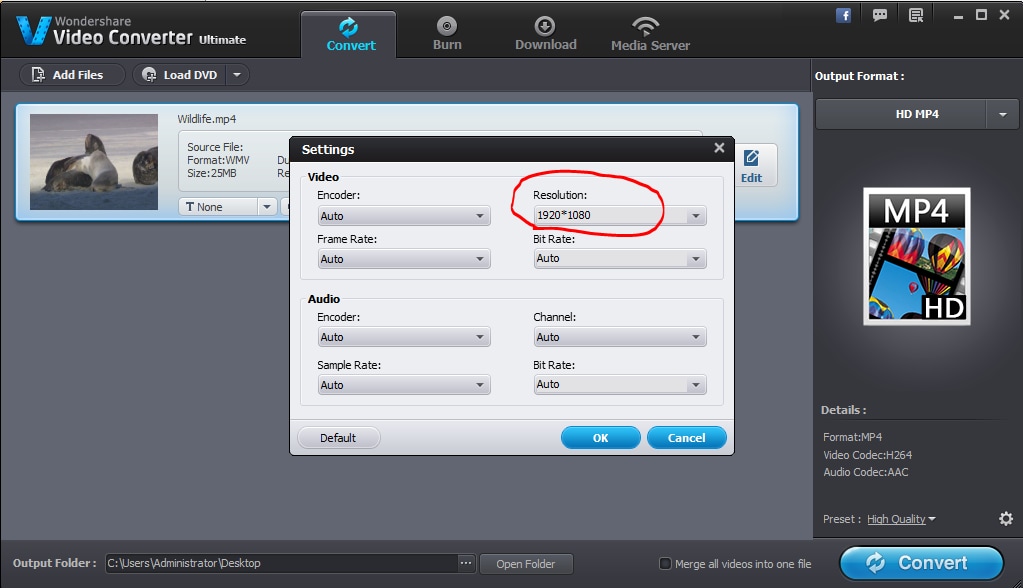
Task: Open the Audio Bit Rate dropdown
Action: click(620, 384)
